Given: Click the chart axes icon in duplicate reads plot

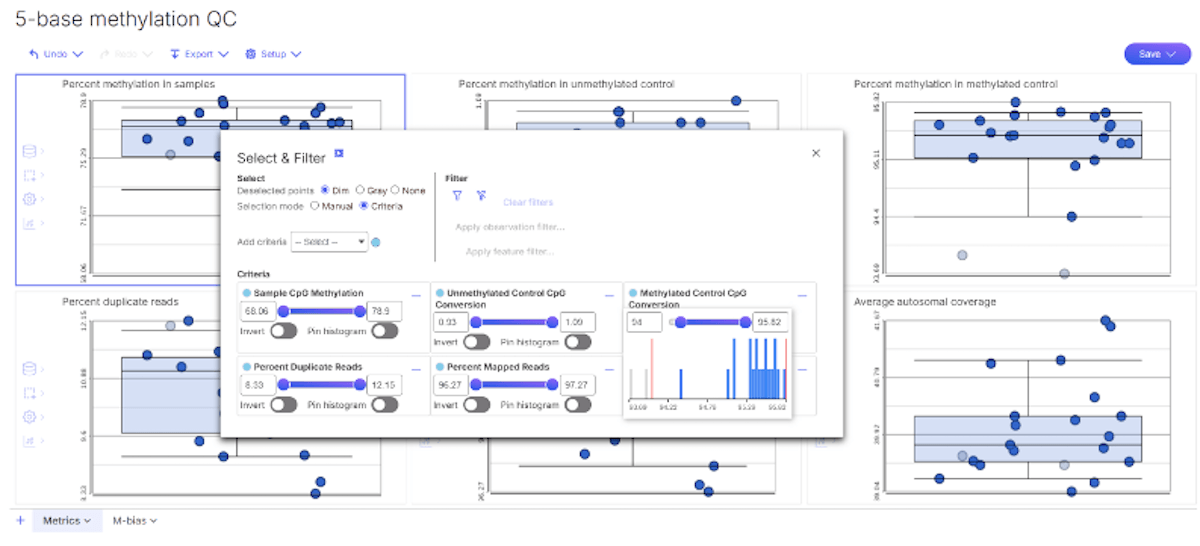Looking at the screenshot, I should (x=29, y=440).
